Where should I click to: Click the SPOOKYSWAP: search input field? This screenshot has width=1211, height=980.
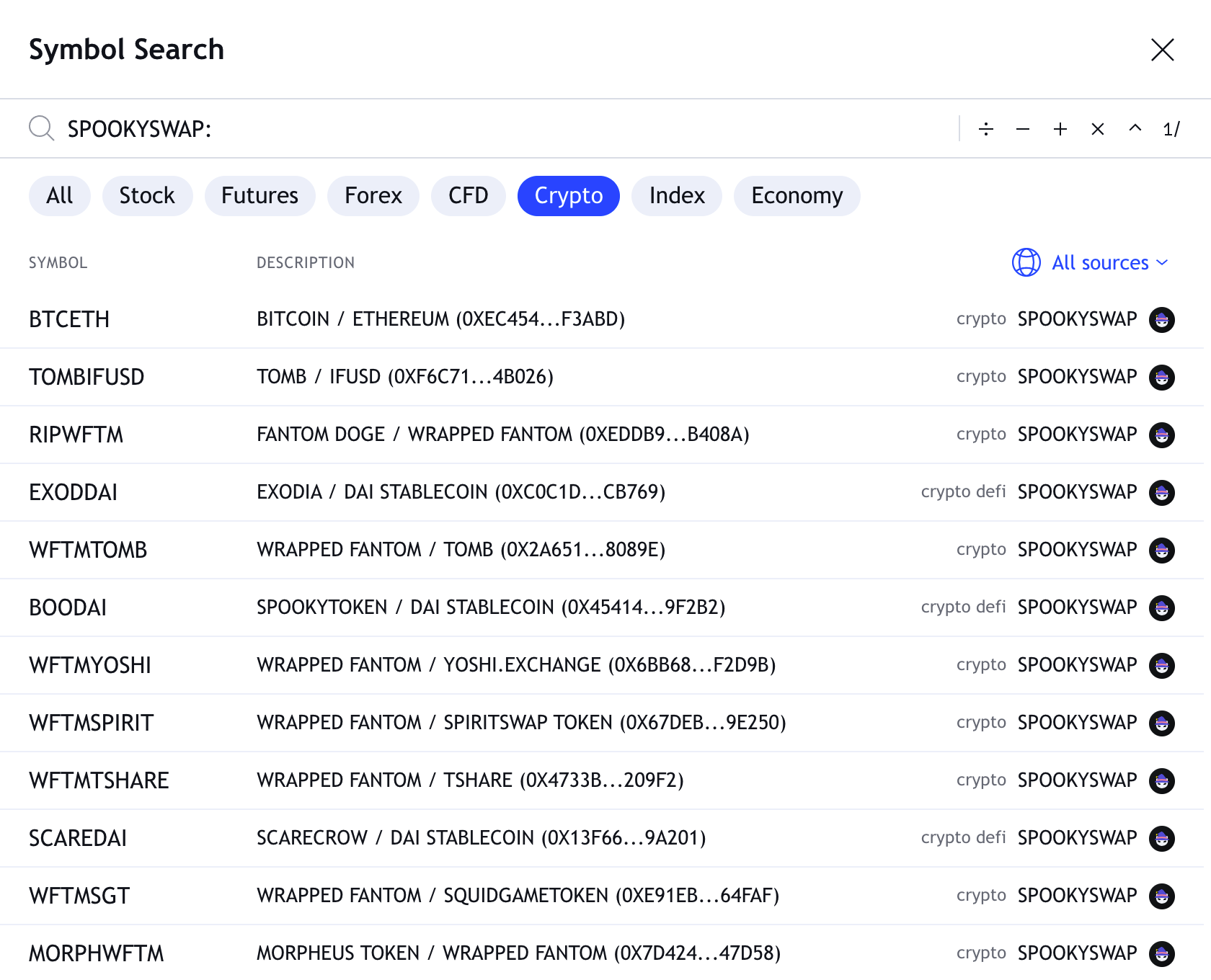tap(505, 129)
